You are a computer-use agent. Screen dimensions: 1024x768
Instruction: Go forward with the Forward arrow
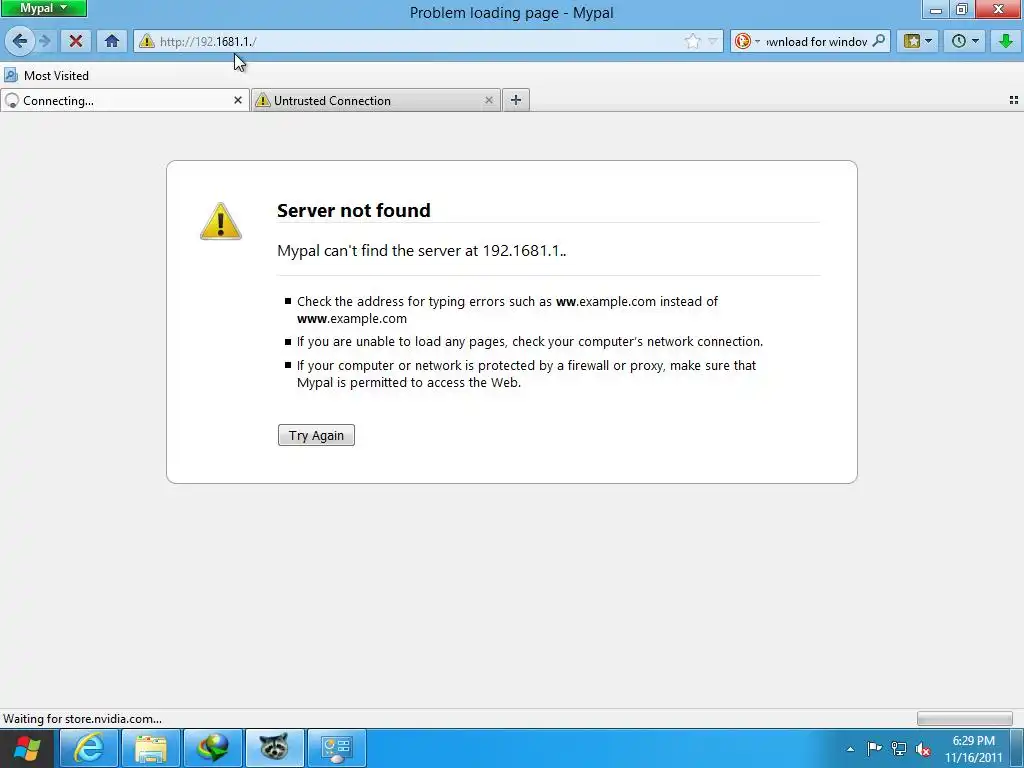pyautogui.click(x=44, y=41)
